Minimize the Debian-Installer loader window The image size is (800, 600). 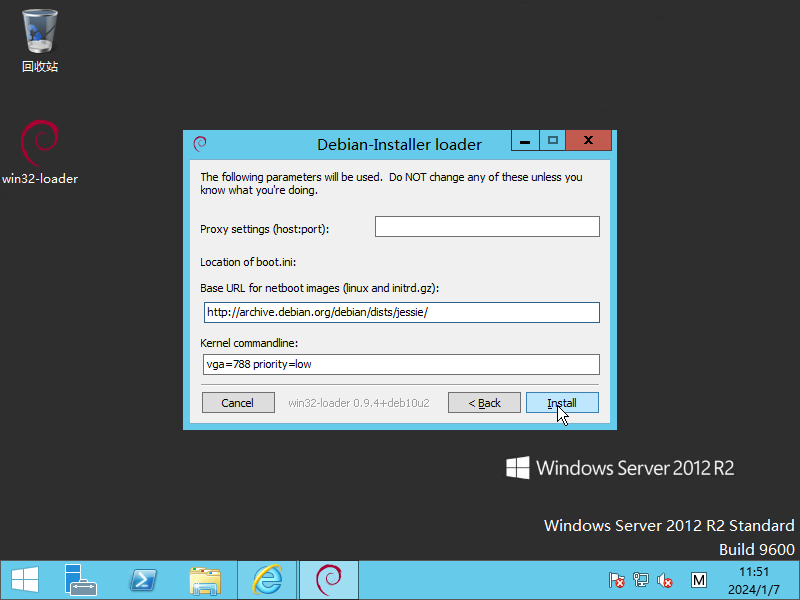pyautogui.click(x=525, y=141)
